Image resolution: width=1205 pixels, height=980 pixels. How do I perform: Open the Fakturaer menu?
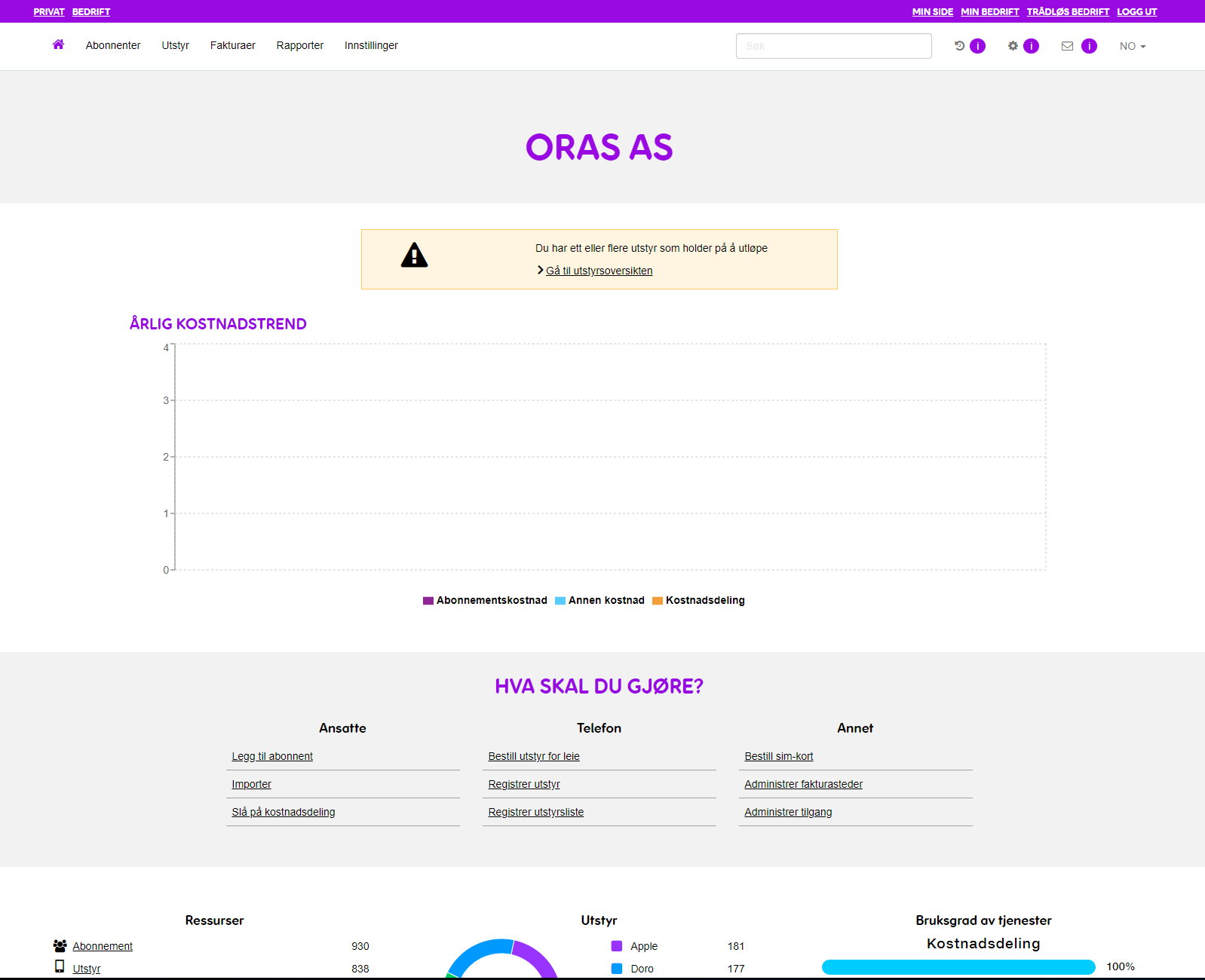coord(232,45)
